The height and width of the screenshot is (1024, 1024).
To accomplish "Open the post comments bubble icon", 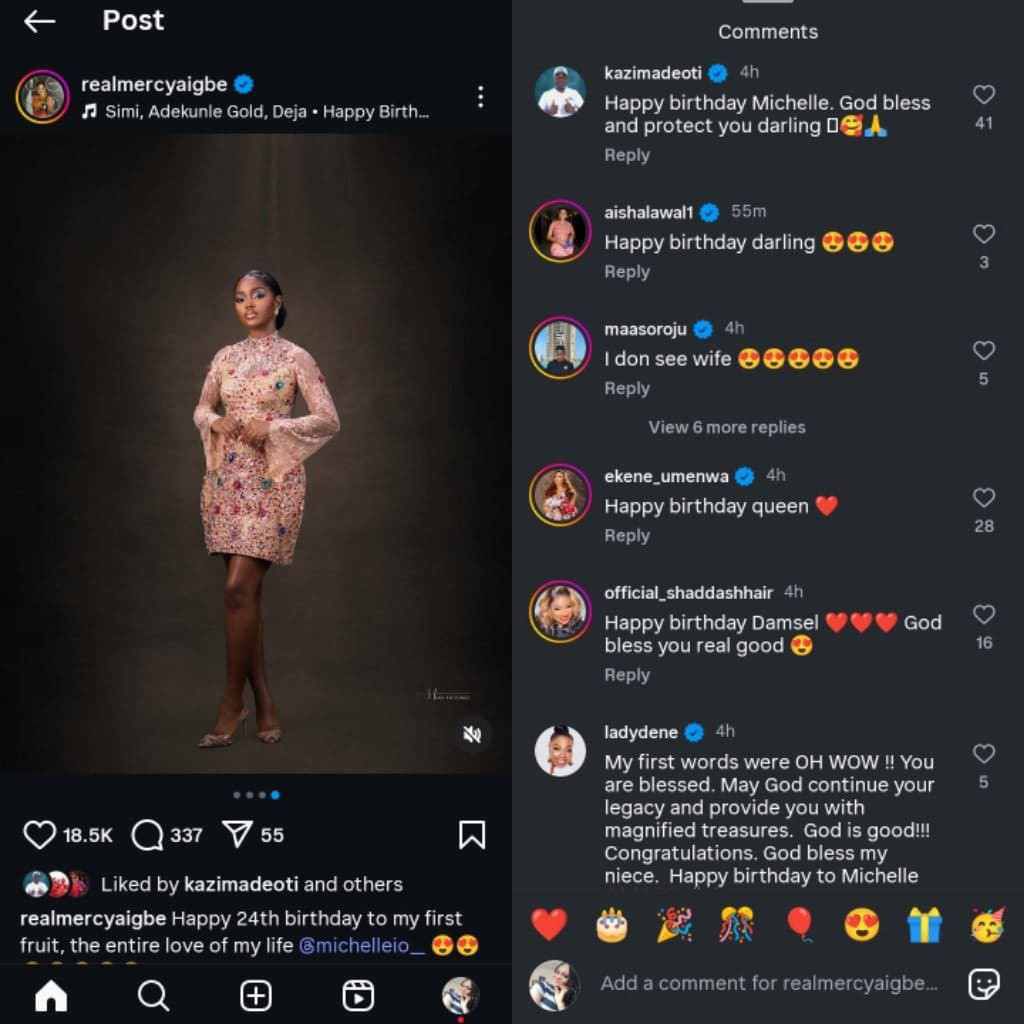I will click(x=147, y=835).
